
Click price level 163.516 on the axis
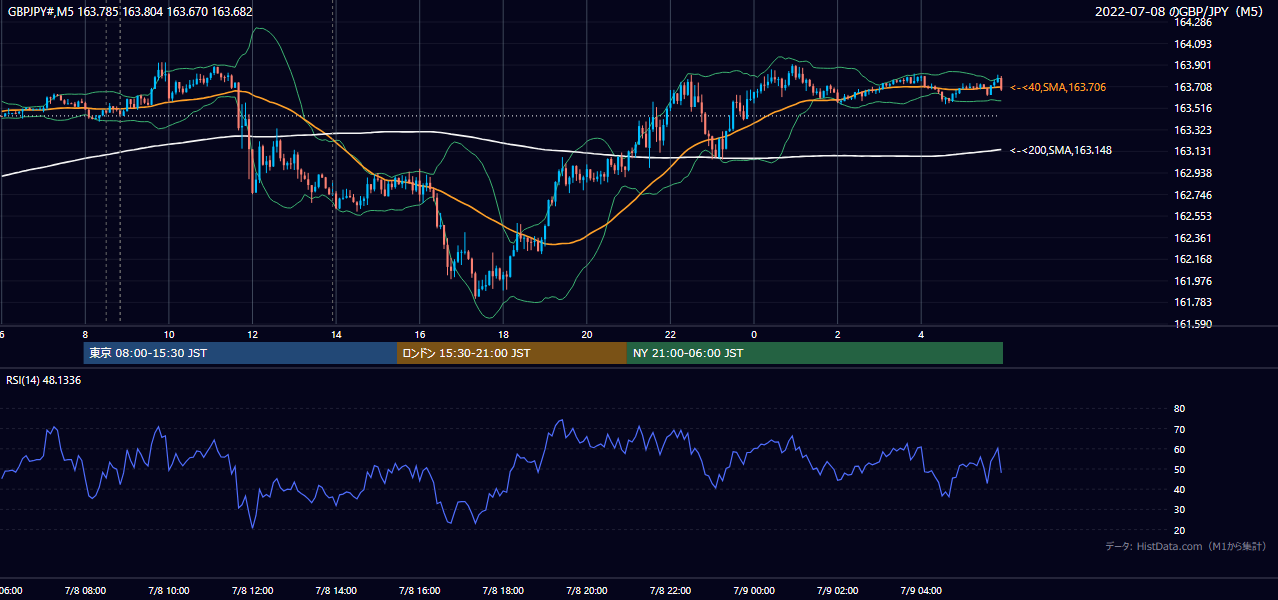(1192, 109)
